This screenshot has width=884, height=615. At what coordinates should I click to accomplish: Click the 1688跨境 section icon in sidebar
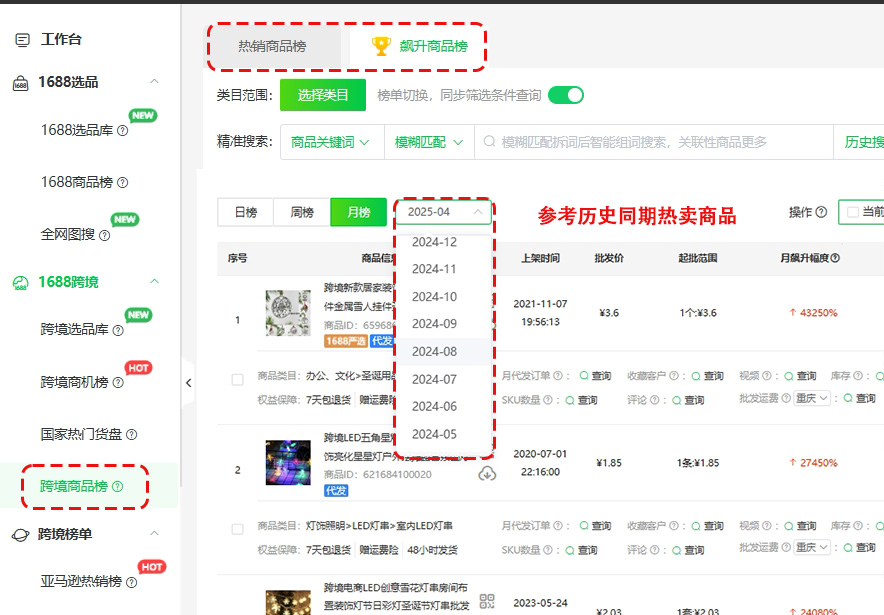[x=23, y=281]
